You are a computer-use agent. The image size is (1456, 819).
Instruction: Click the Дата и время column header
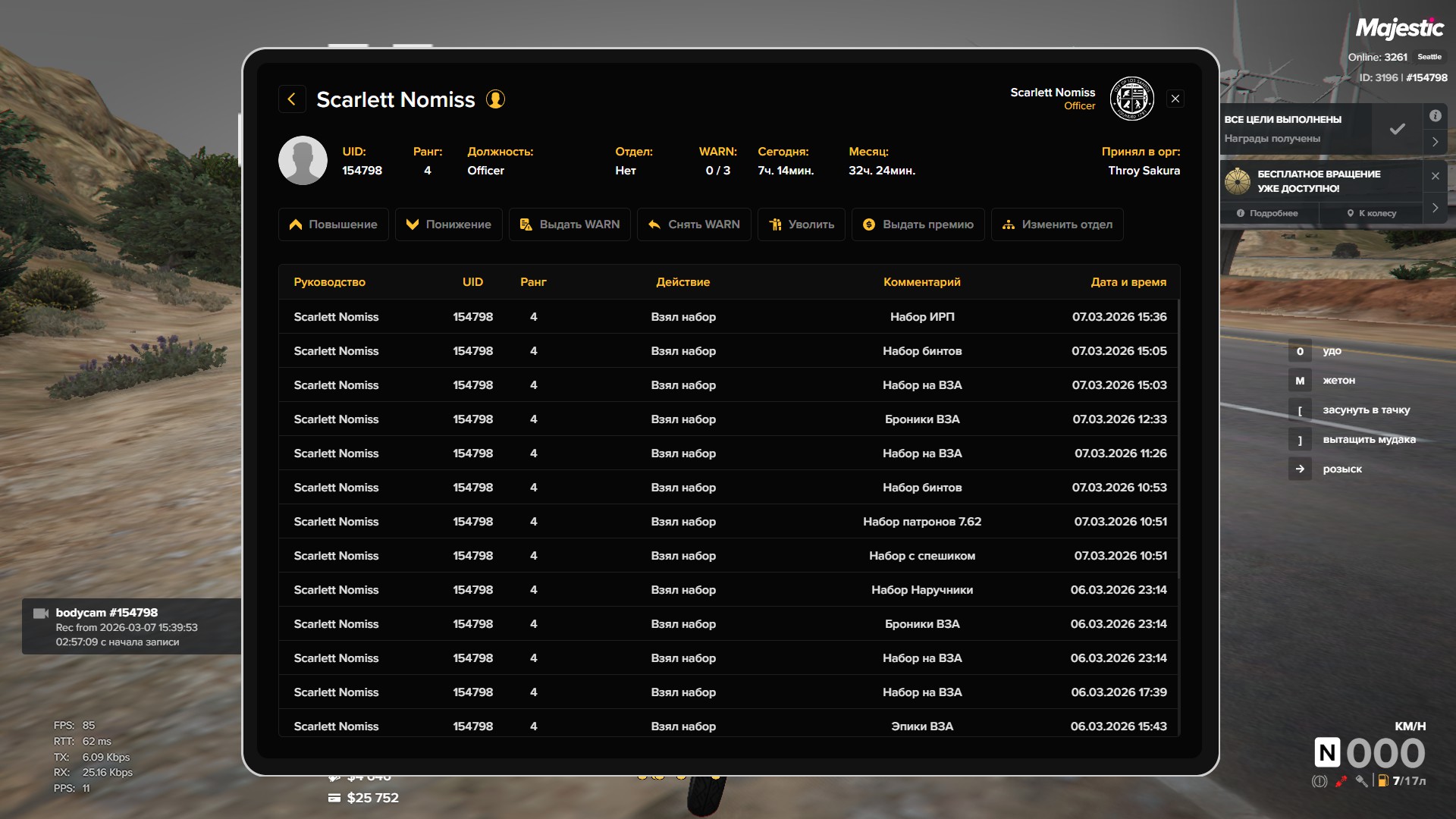(1128, 282)
